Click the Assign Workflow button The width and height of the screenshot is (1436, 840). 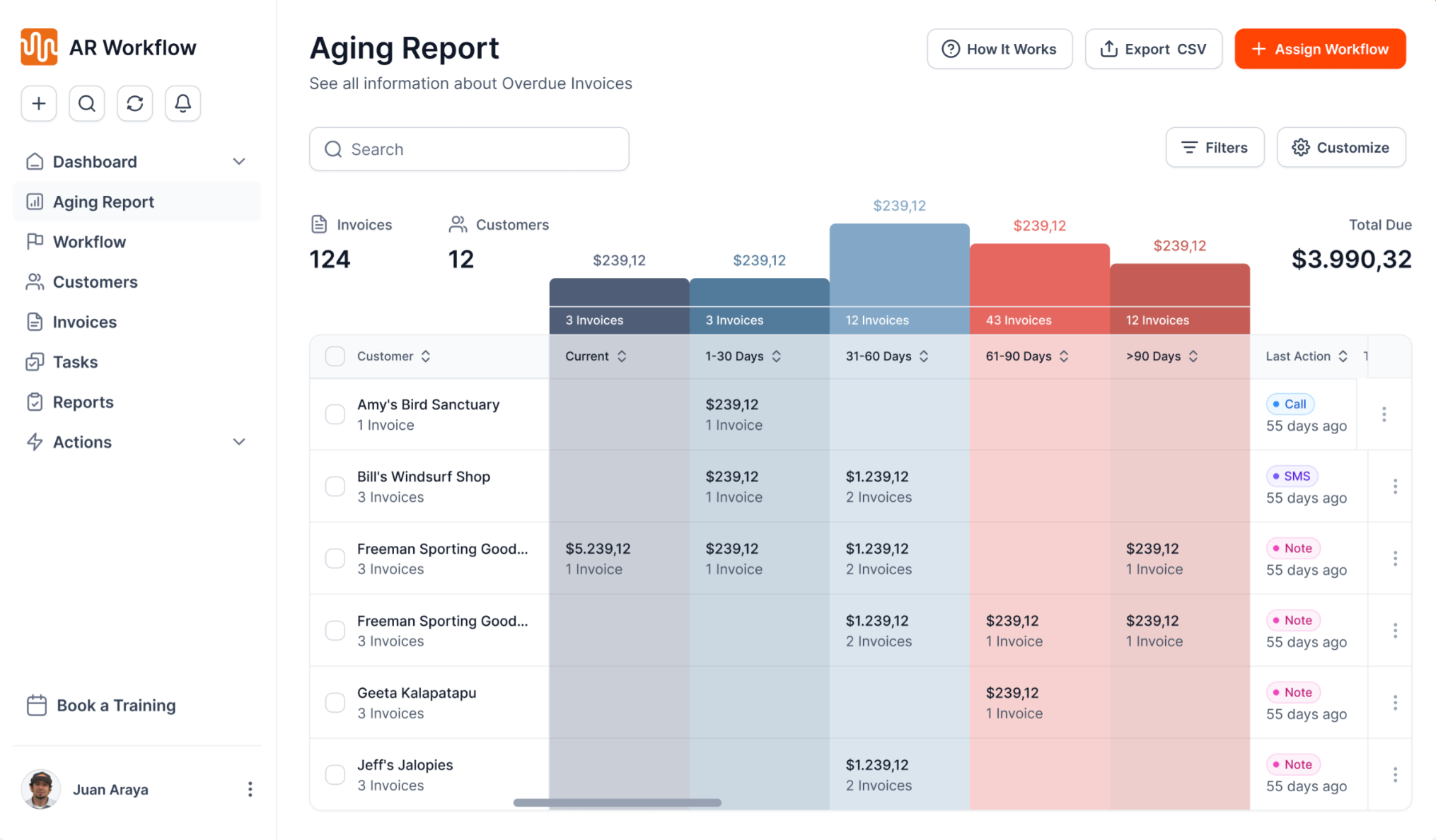tap(1320, 49)
